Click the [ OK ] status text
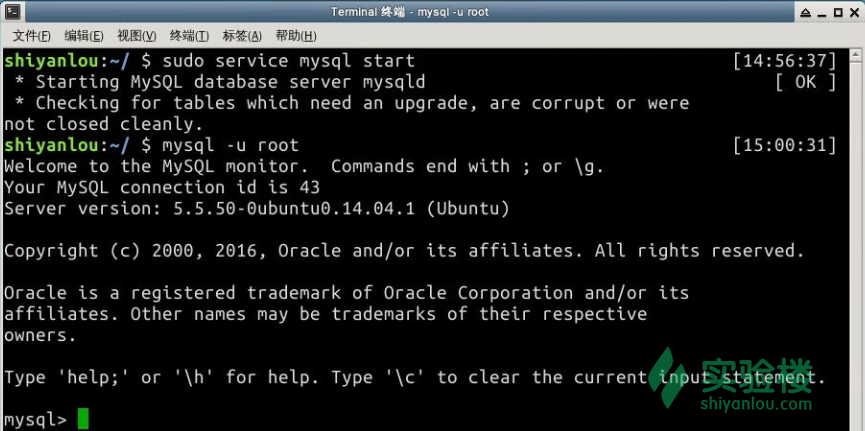The width and height of the screenshot is (865, 431). point(805,82)
